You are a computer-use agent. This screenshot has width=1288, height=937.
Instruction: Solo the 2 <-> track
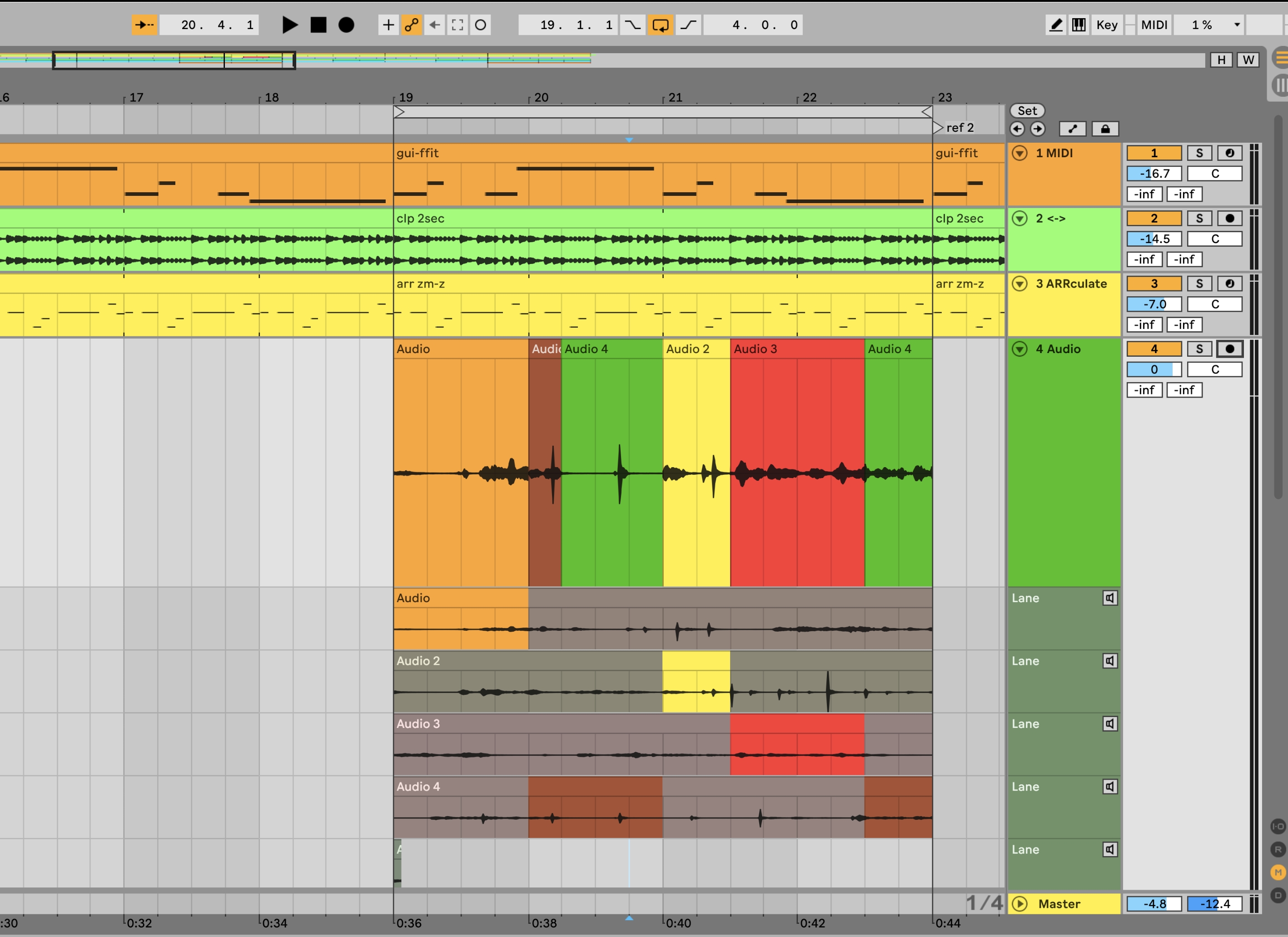pyautogui.click(x=1199, y=219)
